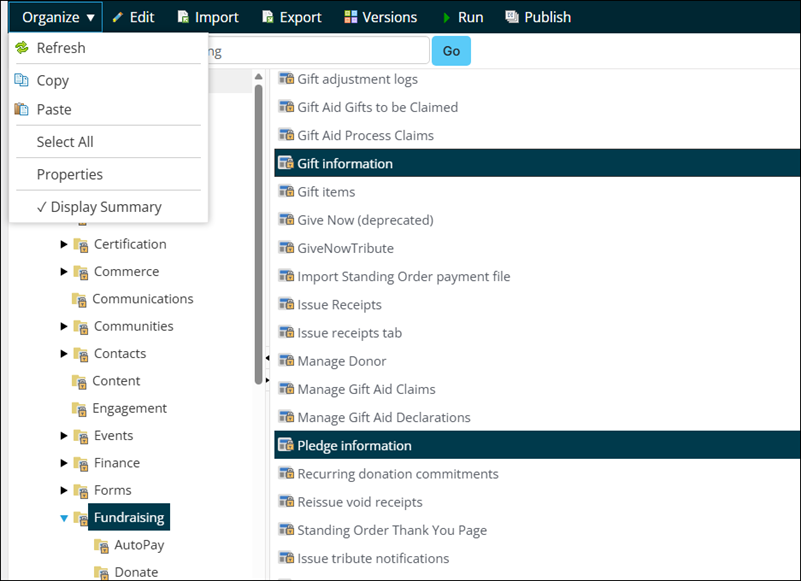Click the Paste clipboard icon
Screen dimensions: 801x581
(22, 110)
